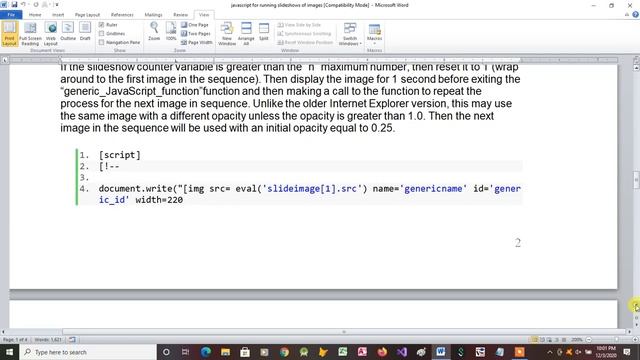
Task: Enable the Navigation Pane checkbox
Action: coord(102,42)
